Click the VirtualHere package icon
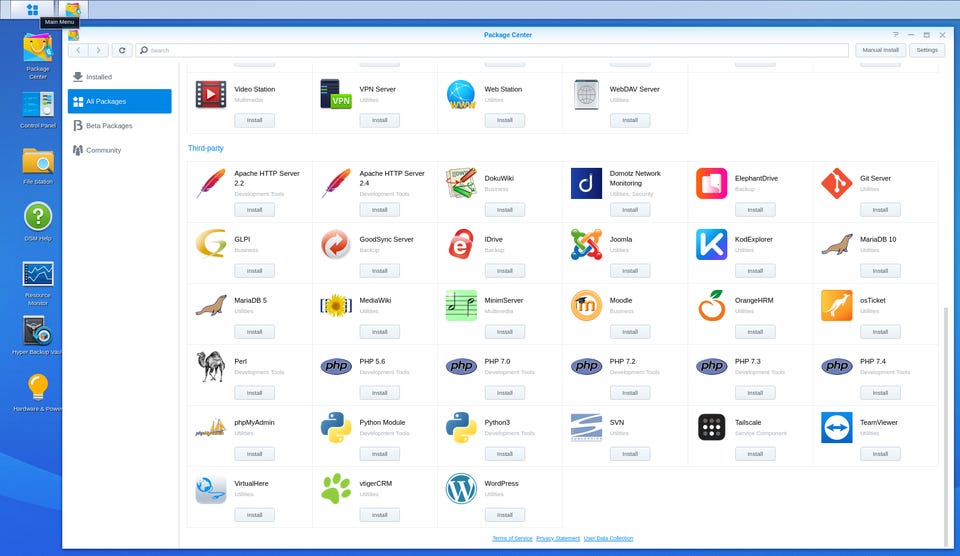960x556 pixels. click(211, 489)
